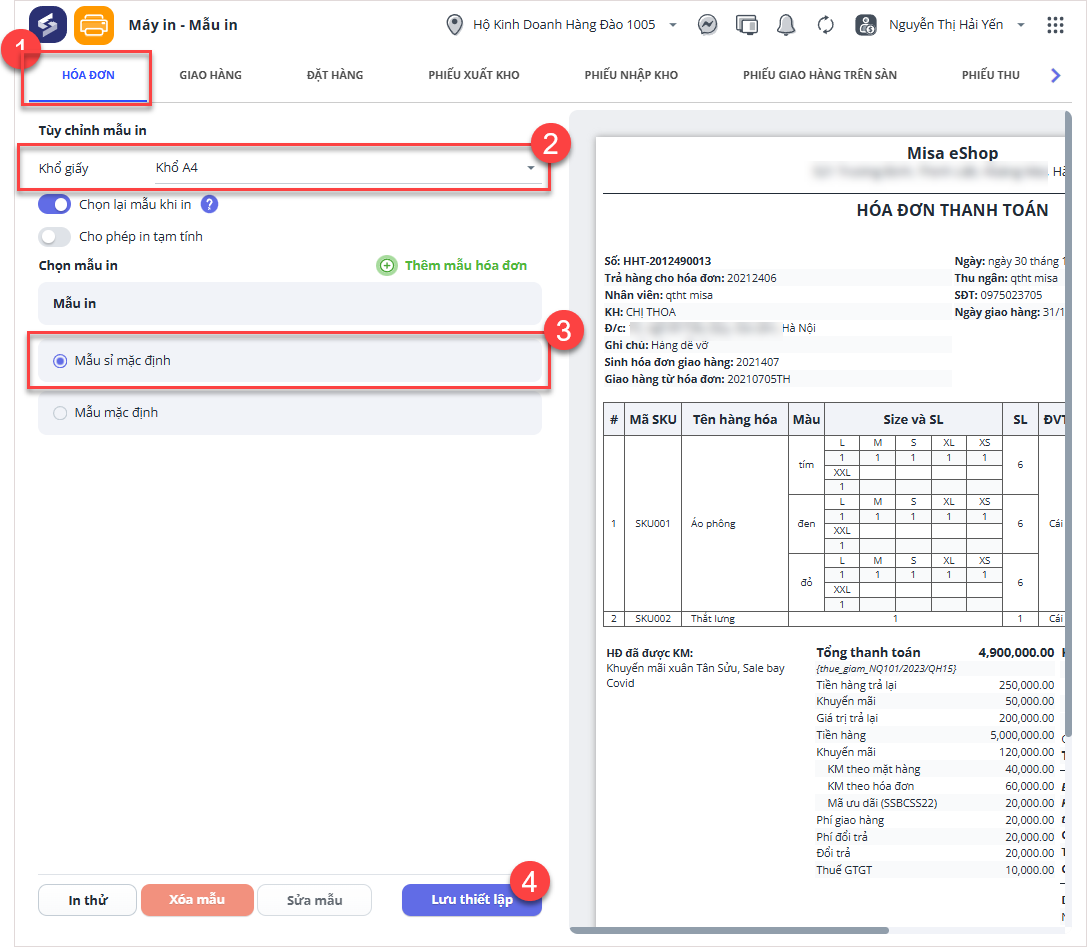Image resolution: width=1087 pixels, height=947 pixels.
Task: Click Tổng thanh toán amount 4,900,000.00
Action: coord(1016,652)
